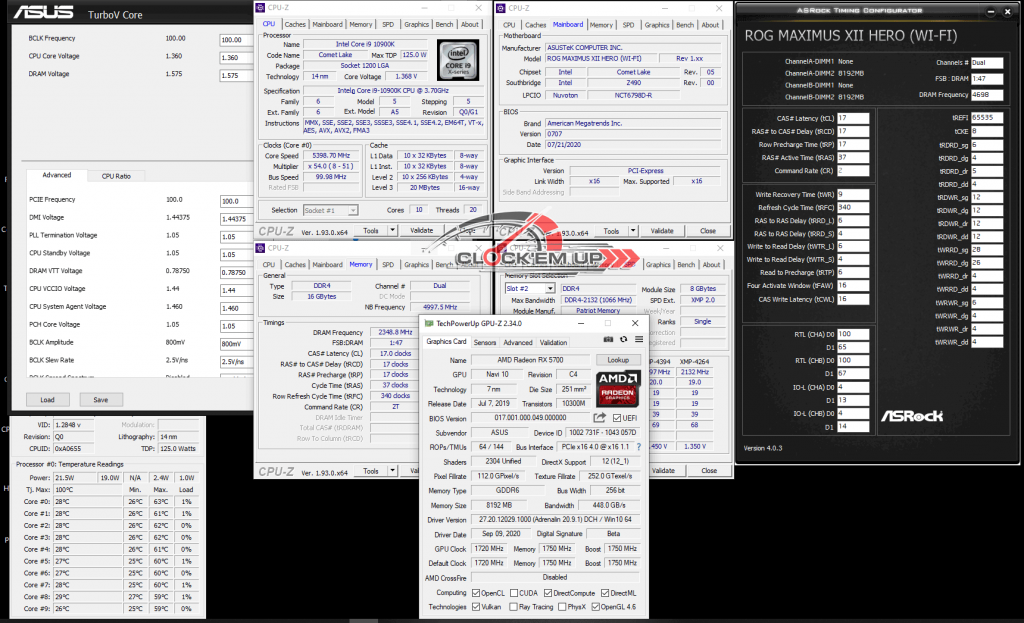
Task: Toggle the UEFI checkbox
Action: (x=618, y=418)
